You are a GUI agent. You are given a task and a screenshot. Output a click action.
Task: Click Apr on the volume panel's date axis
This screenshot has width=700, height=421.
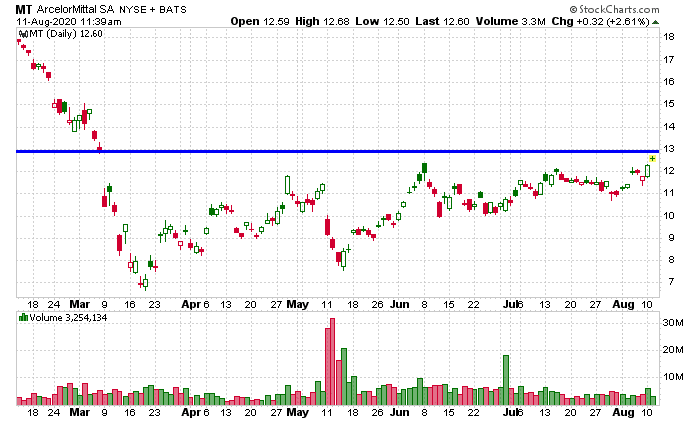click(191, 412)
